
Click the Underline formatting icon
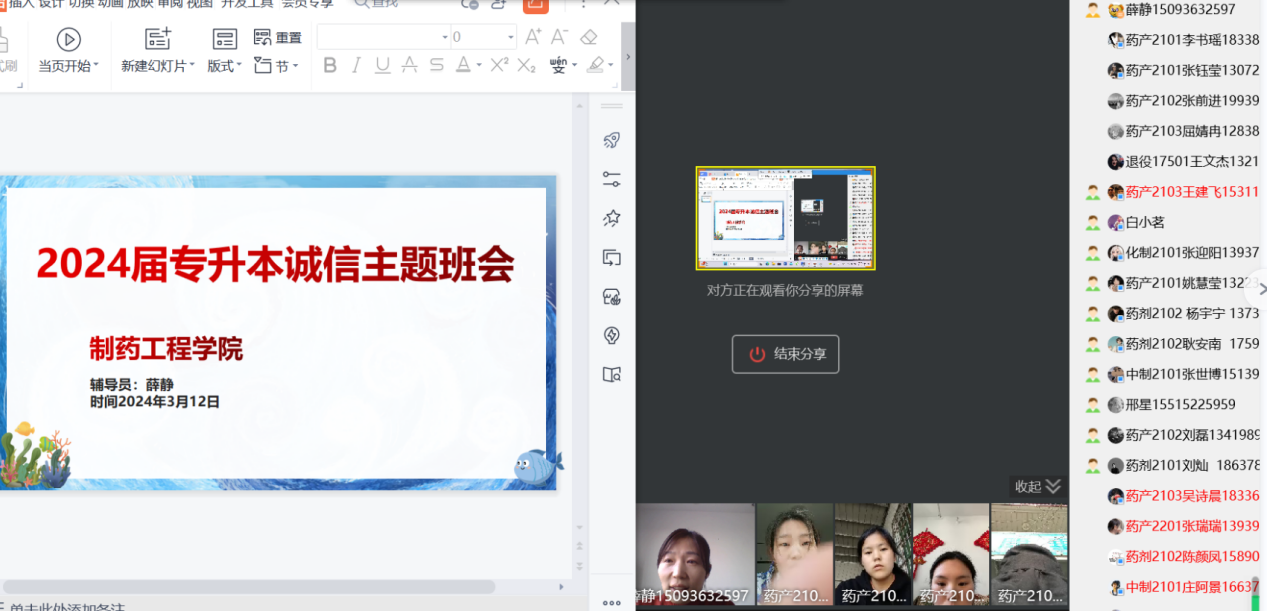[x=383, y=66]
